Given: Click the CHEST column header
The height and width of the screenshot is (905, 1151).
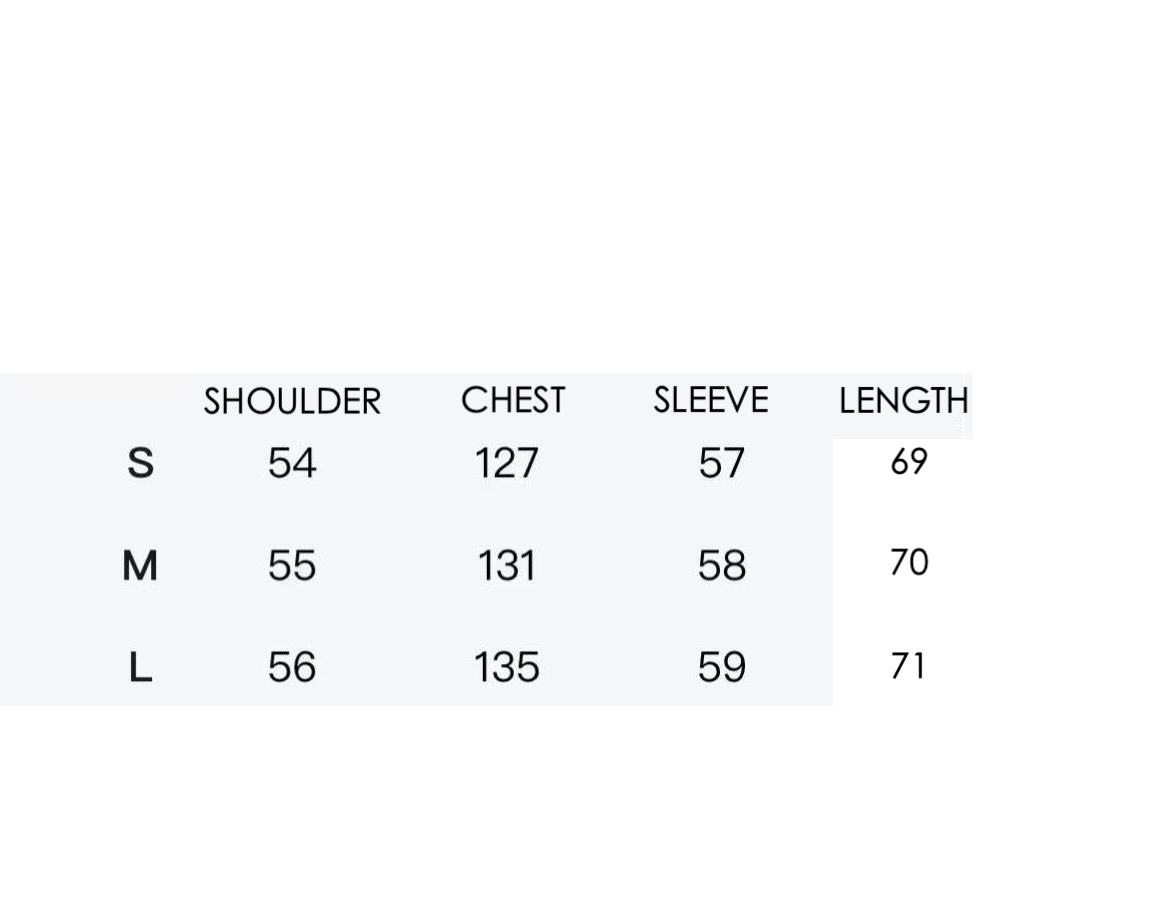Looking at the screenshot, I should [x=513, y=401].
